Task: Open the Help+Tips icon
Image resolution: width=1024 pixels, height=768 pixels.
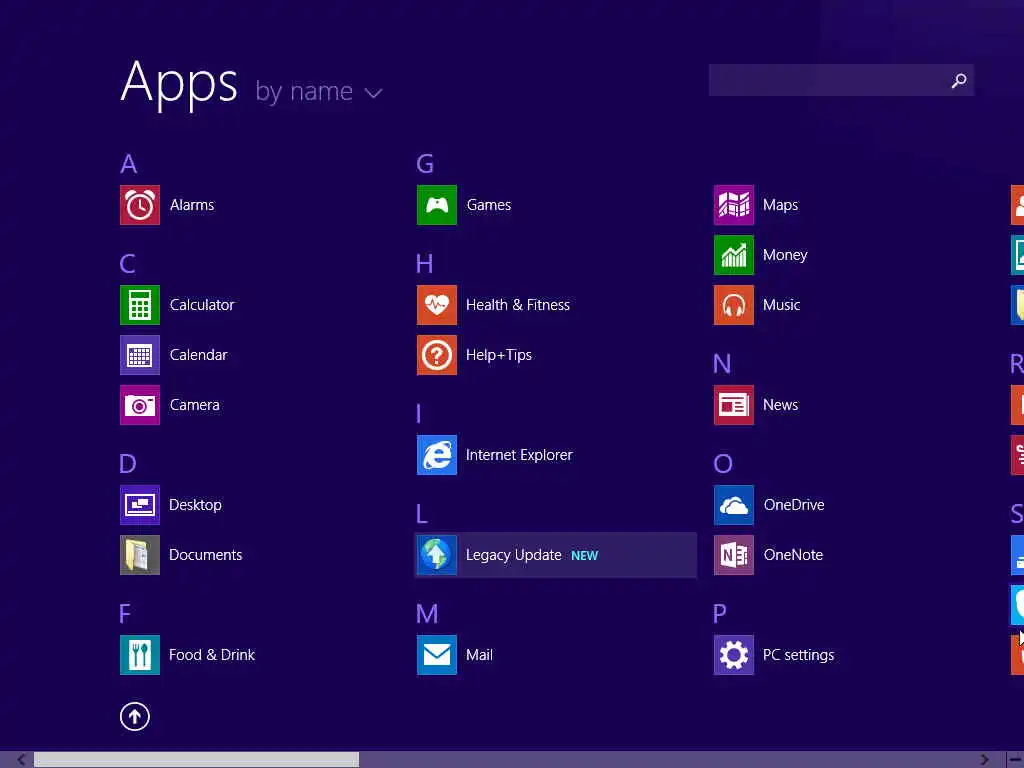Action: point(437,355)
